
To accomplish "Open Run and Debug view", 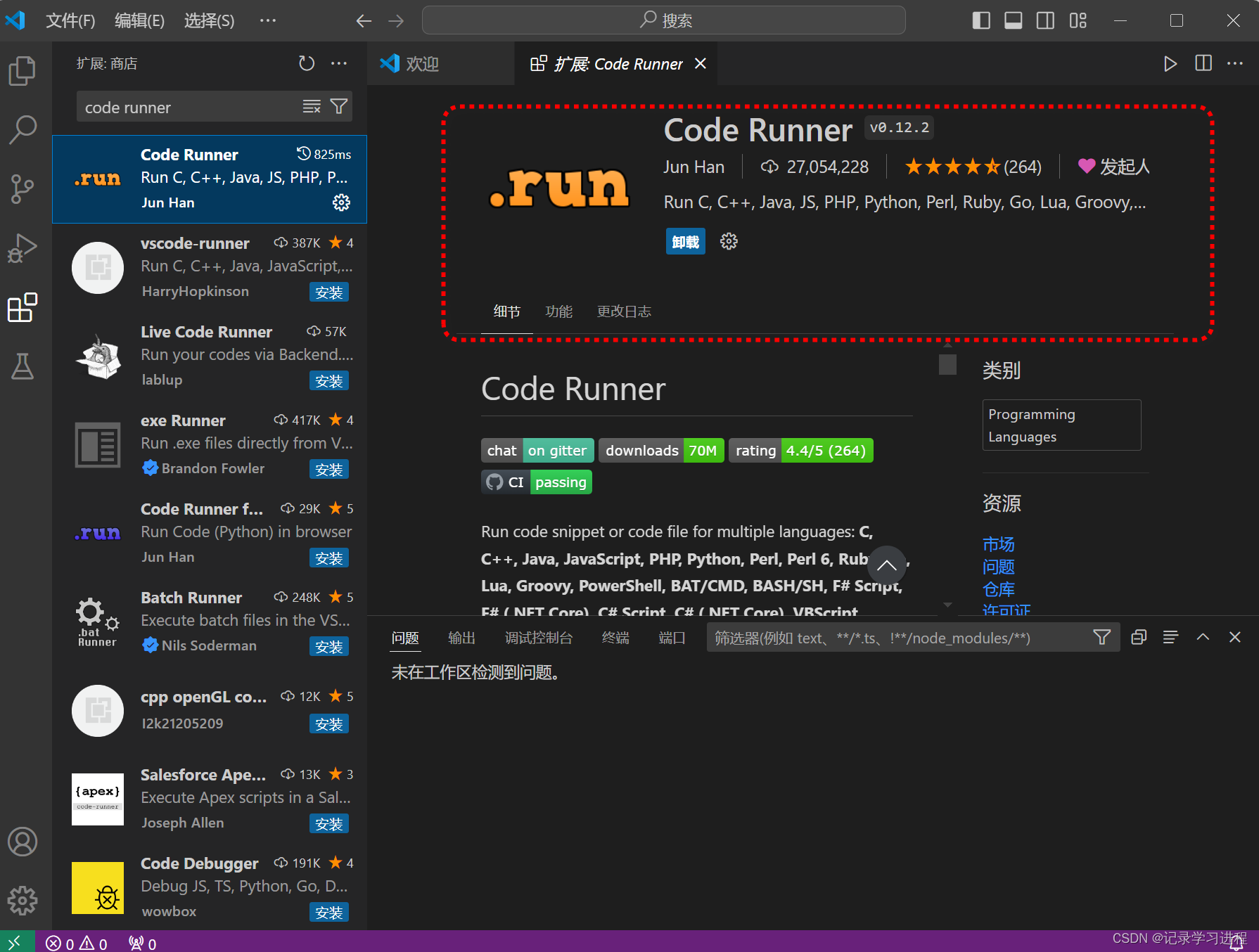I will click(23, 248).
